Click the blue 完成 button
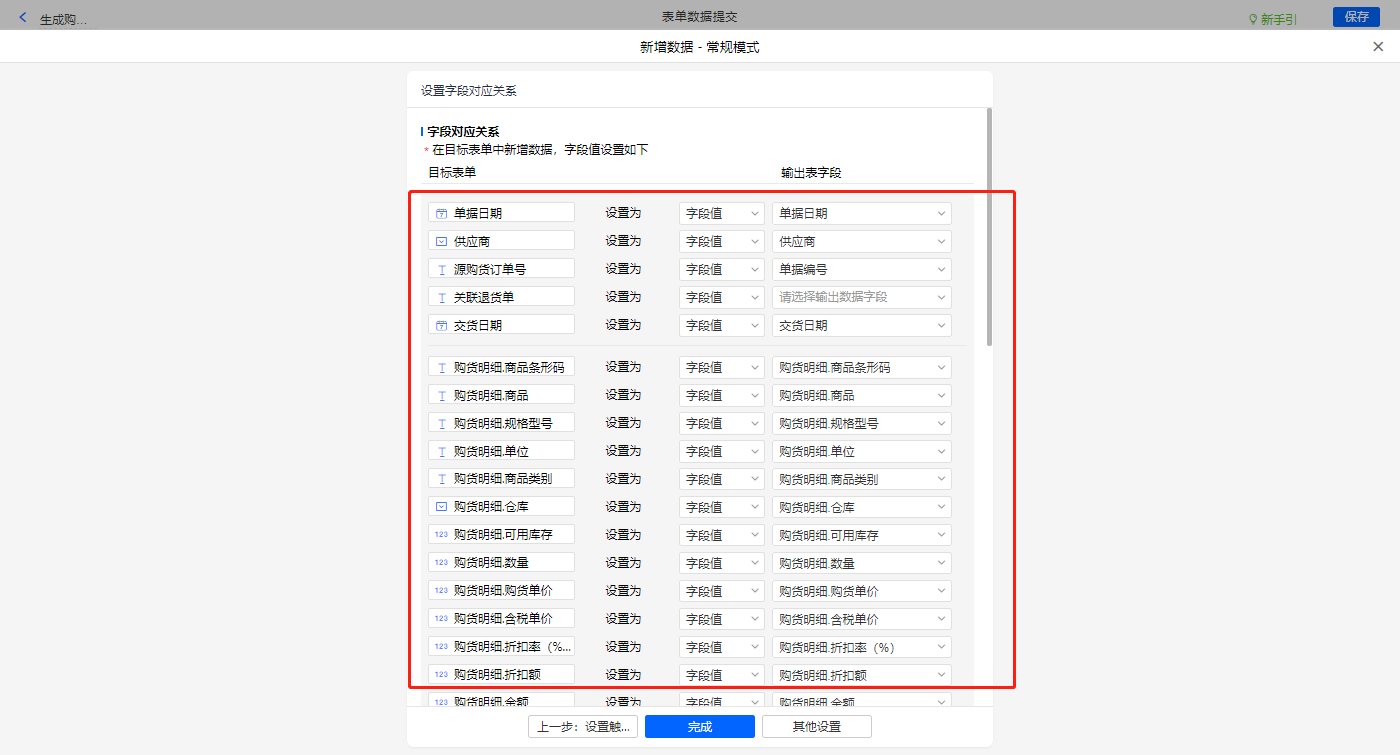 point(699,727)
